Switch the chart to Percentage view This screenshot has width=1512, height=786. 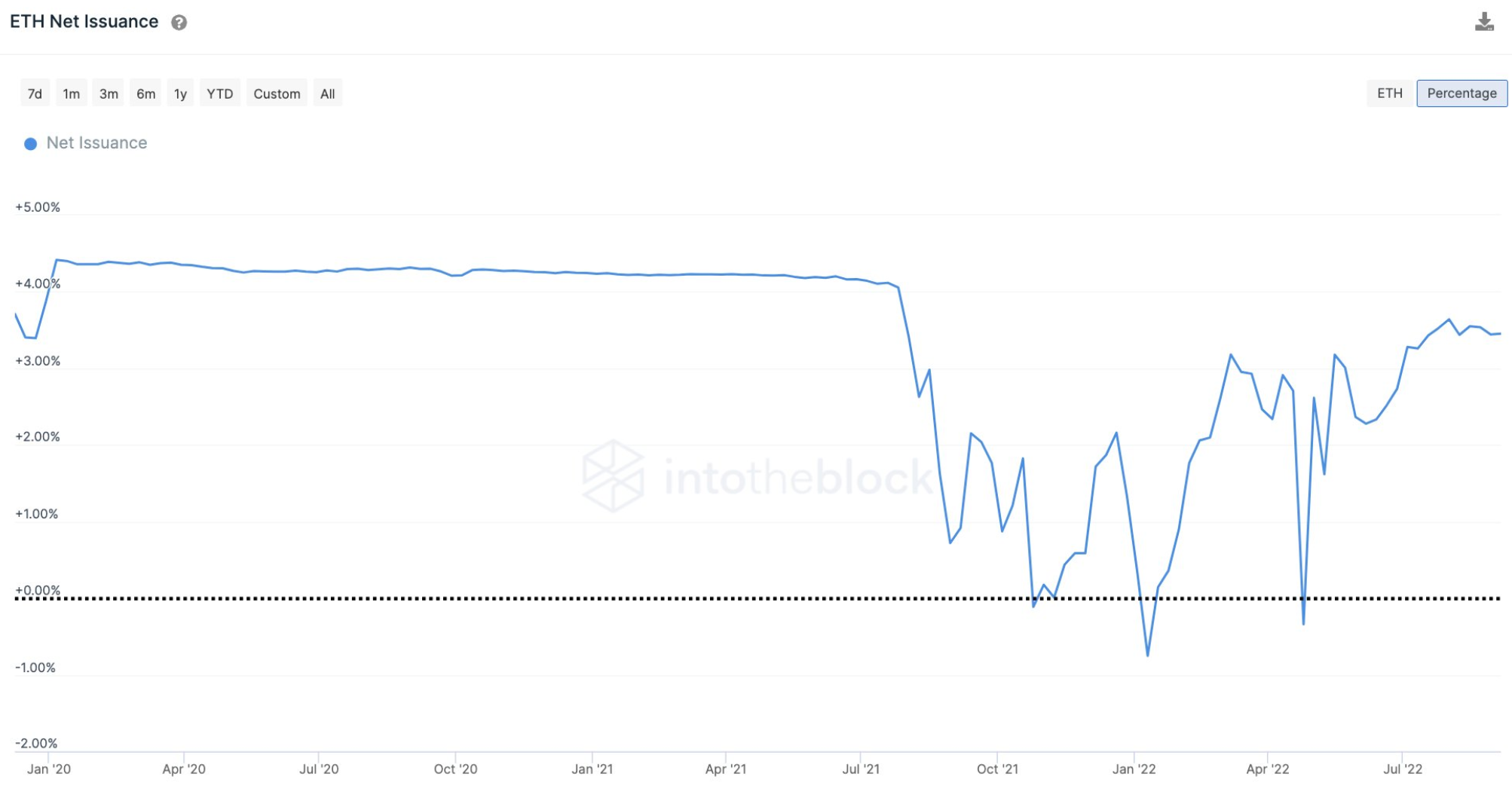coord(1461,93)
